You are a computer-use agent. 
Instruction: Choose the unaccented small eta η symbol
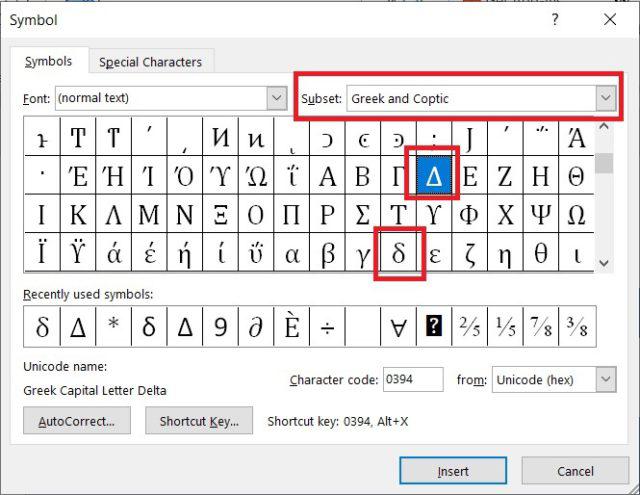point(505,253)
